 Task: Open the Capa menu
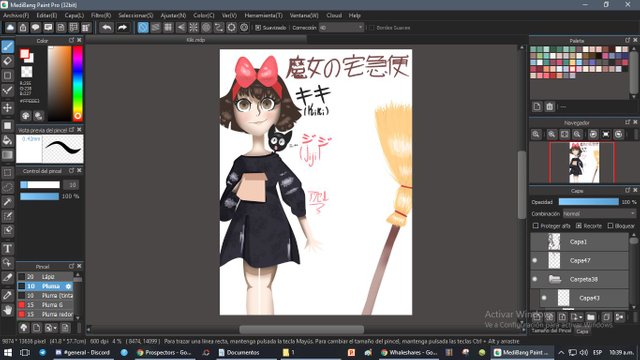tap(74, 16)
